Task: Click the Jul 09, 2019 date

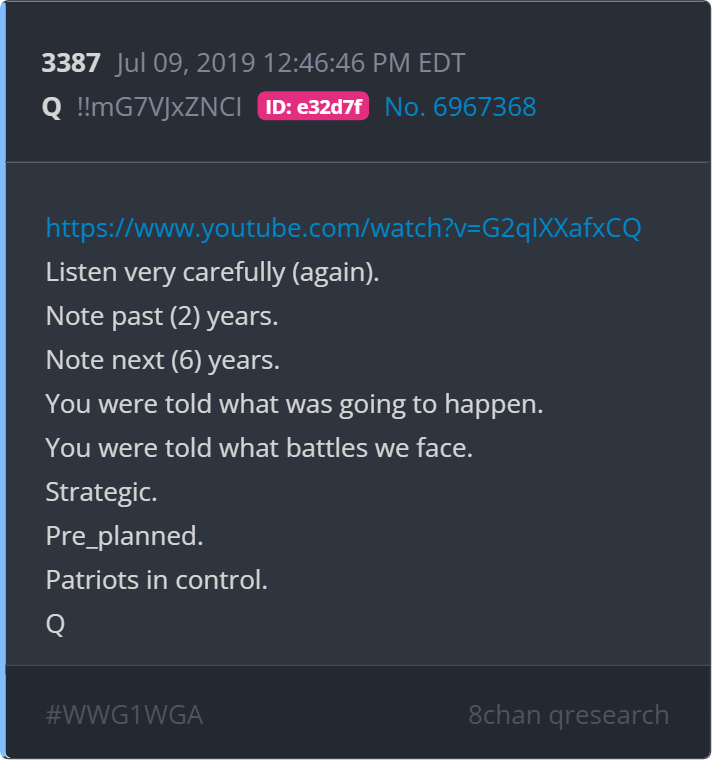Action: [185, 63]
